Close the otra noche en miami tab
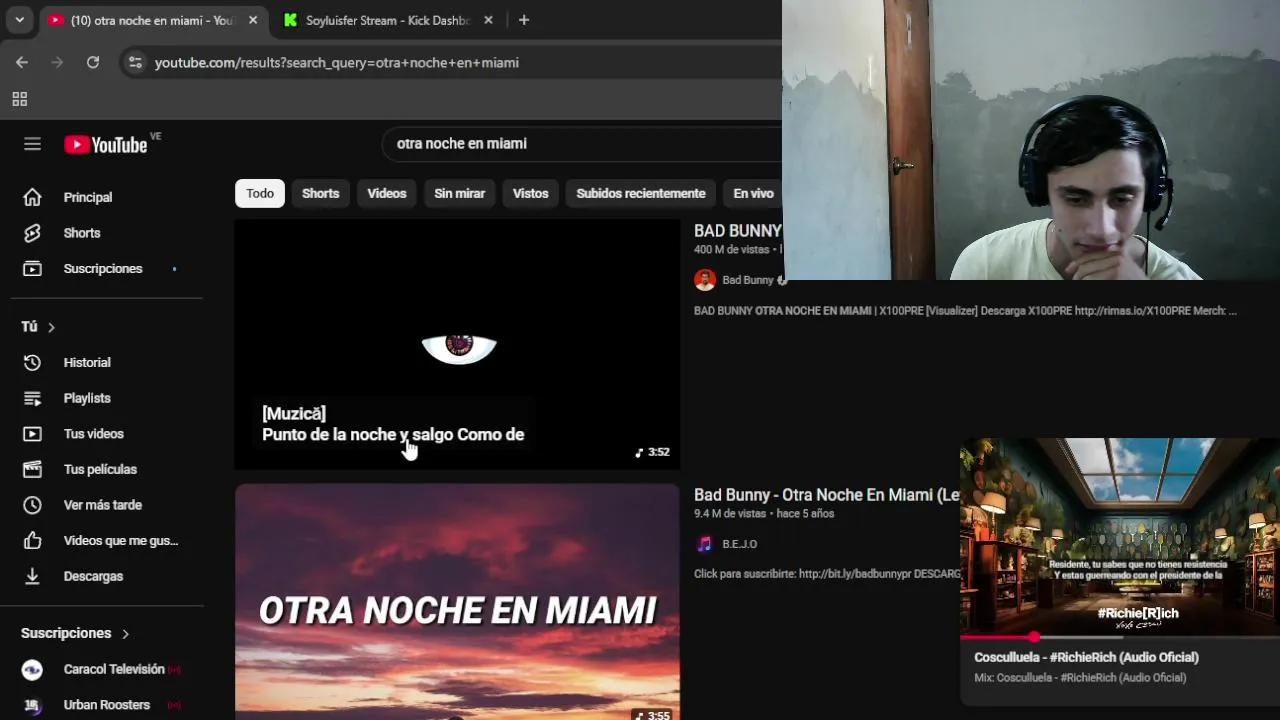1280x720 pixels. click(x=253, y=20)
